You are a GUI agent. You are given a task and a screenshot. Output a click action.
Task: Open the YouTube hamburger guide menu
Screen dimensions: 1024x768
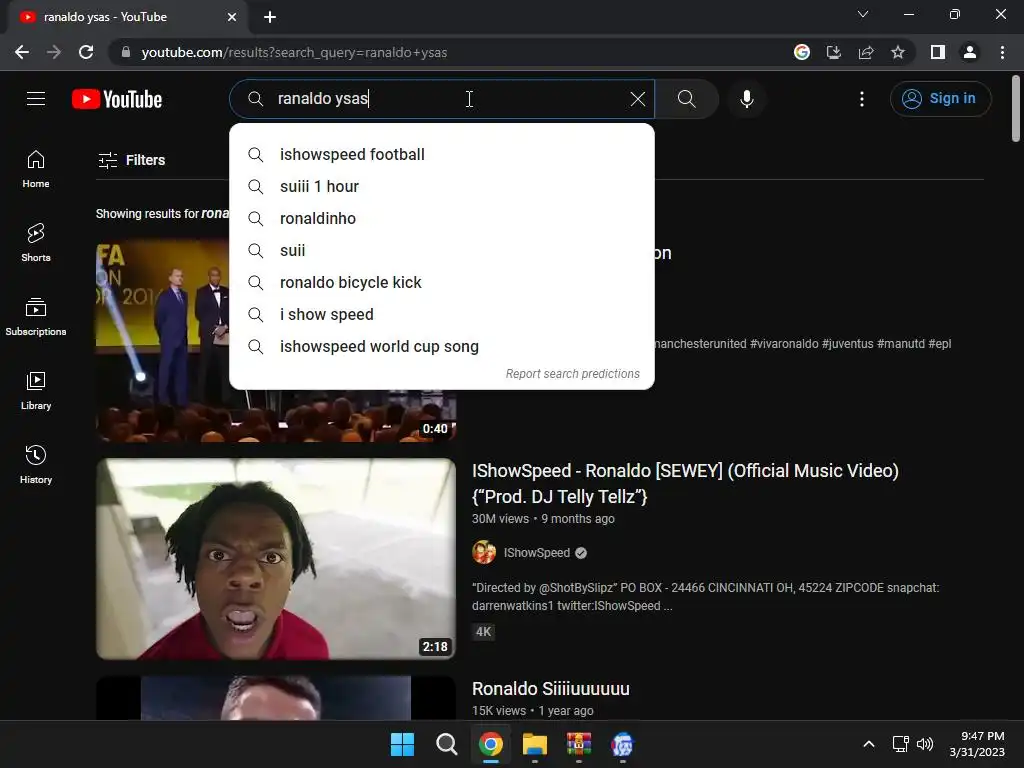click(36, 99)
